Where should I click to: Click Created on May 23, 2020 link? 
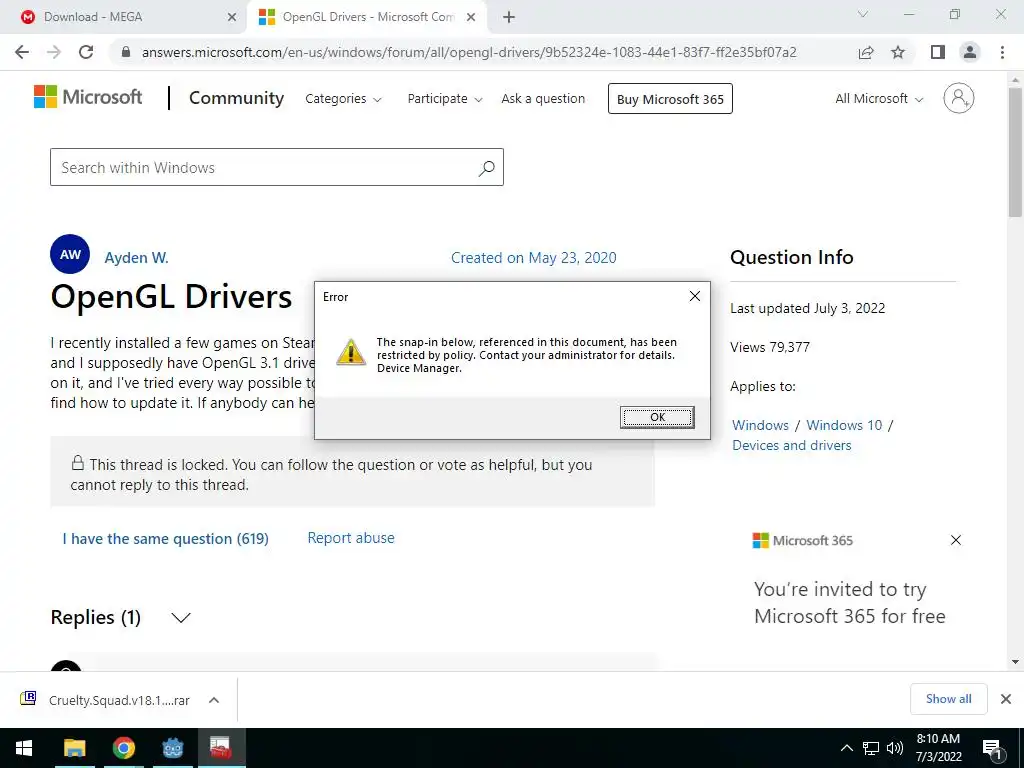[x=534, y=258]
